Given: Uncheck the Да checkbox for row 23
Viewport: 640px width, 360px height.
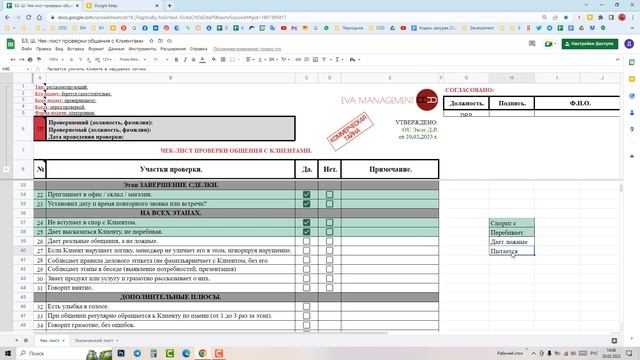Looking at the screenshot, I should pyautogui.click(x=307, y=204).
